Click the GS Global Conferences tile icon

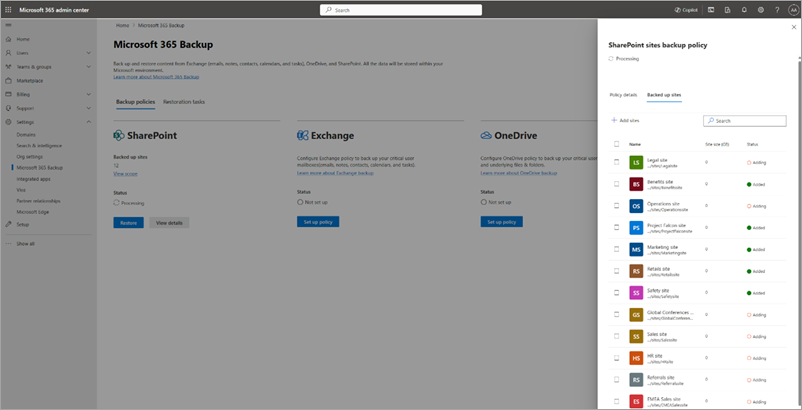click(636, 315)
